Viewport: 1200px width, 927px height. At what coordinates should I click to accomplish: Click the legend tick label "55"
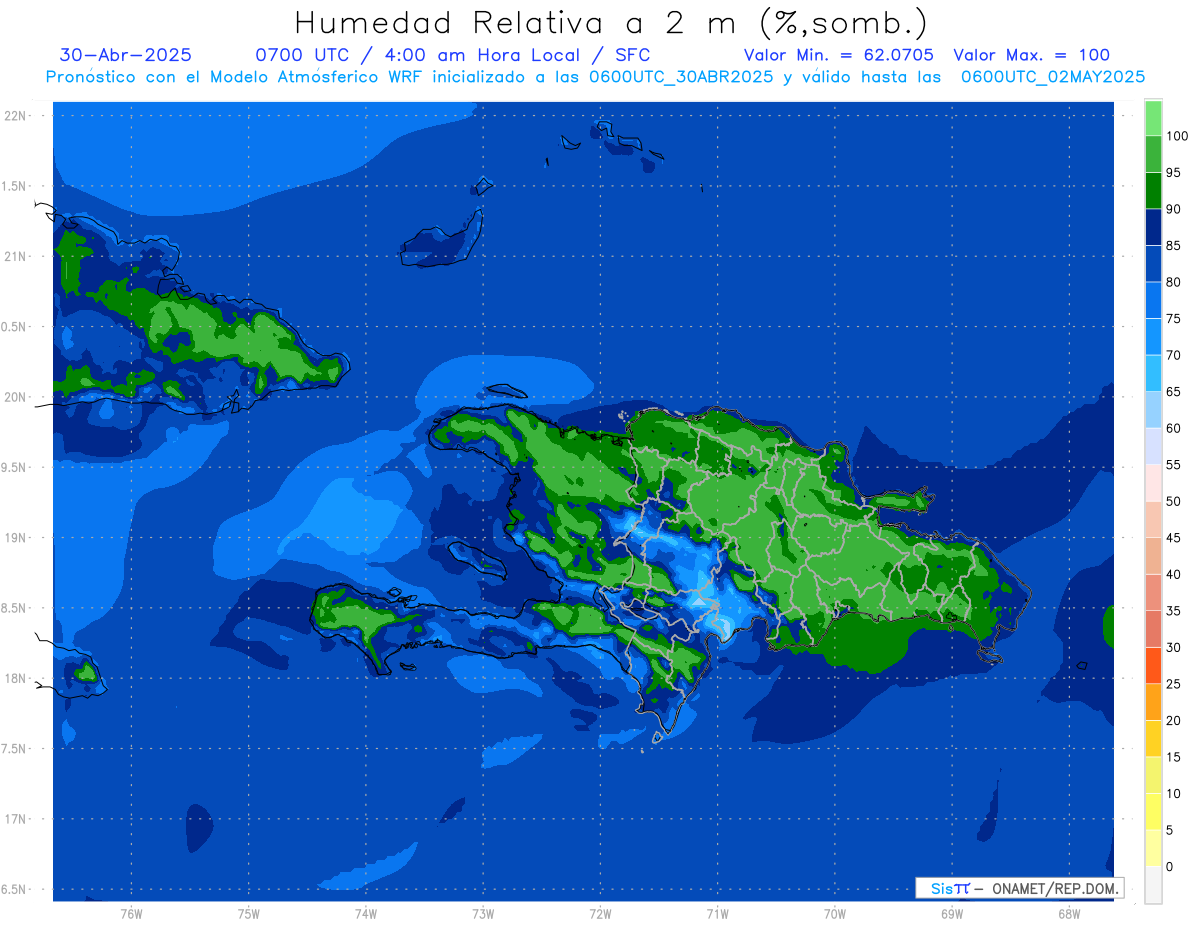pyautogui.click(x=1173, y=465)
